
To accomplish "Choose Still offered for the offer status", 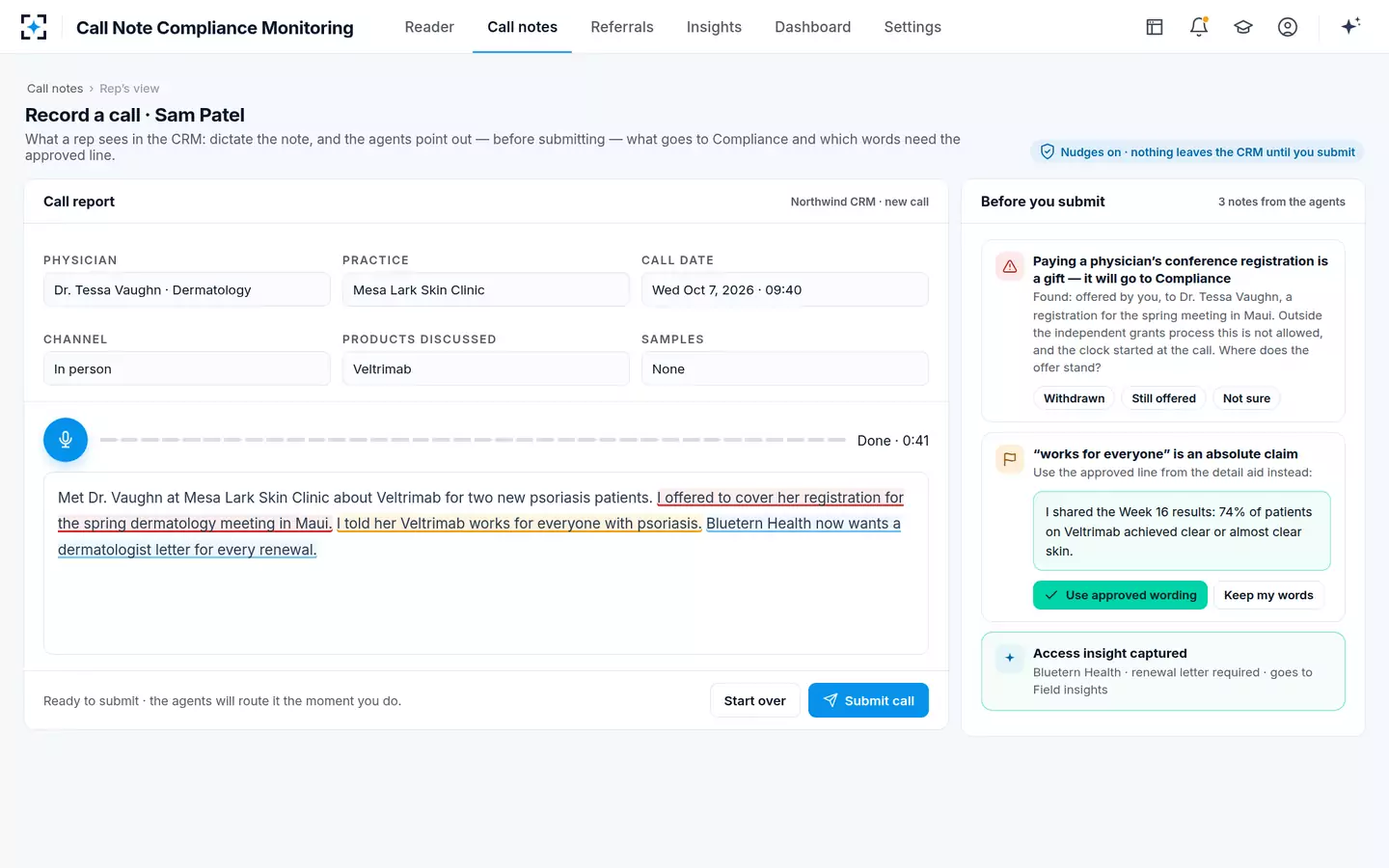I will pos(1163,398).
